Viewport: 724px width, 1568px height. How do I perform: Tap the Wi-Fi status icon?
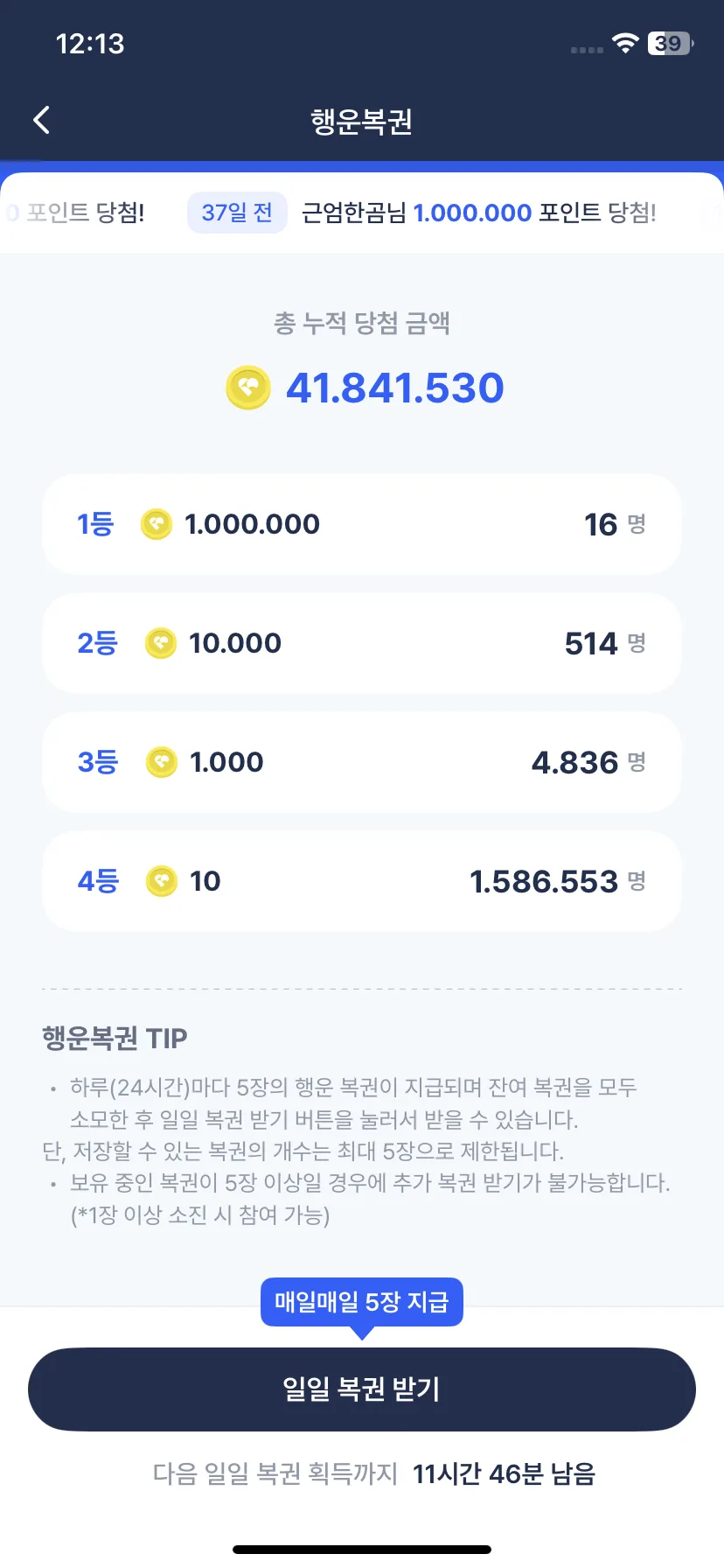click(x=625, y=43)
